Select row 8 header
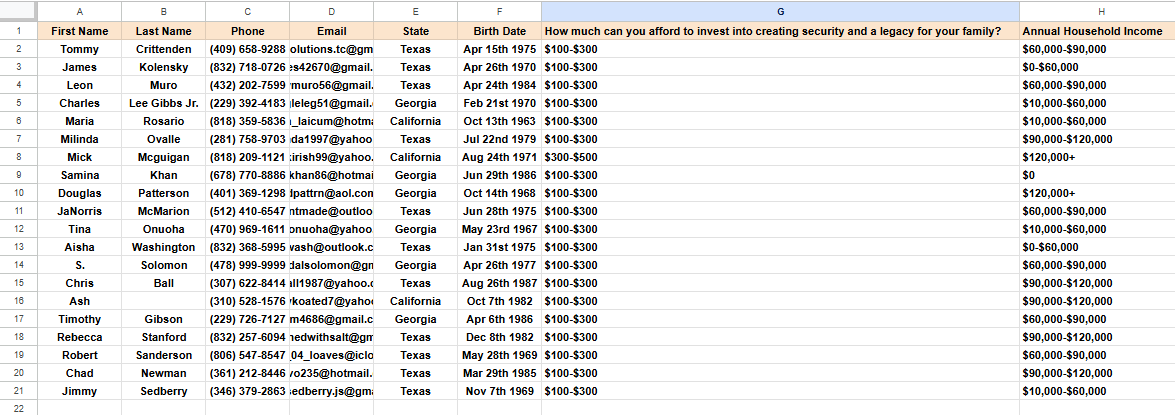Screen dimensions: 1175x415 [x=19, y=157]
